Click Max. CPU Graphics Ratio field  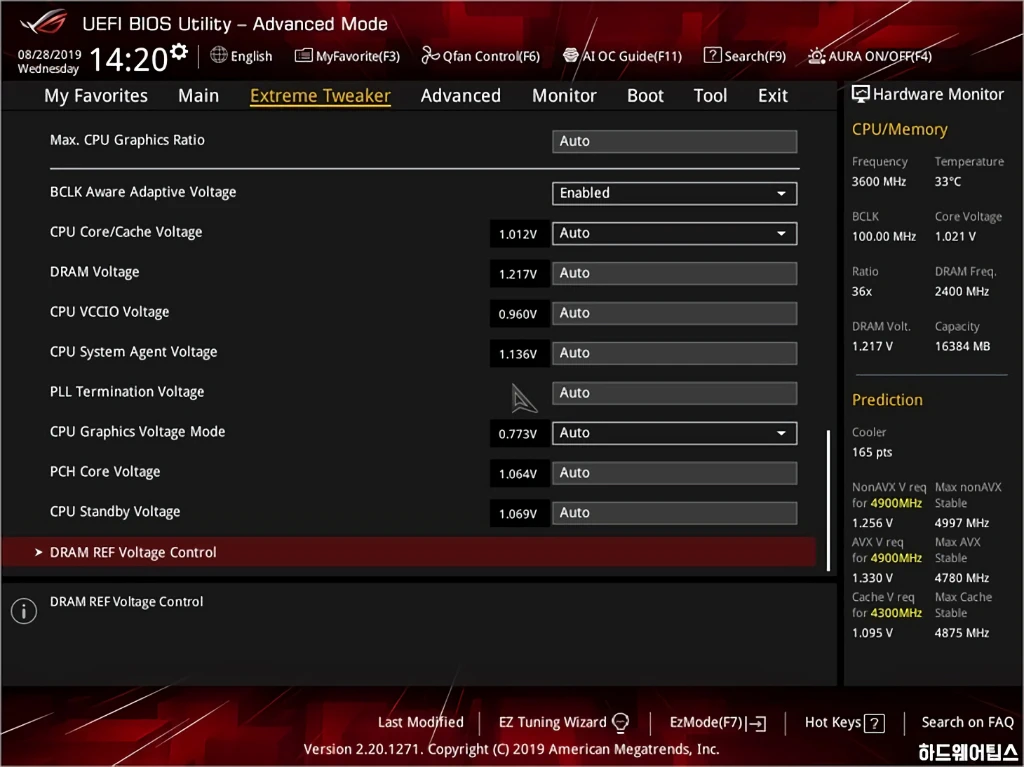click(x=674, y=141)
